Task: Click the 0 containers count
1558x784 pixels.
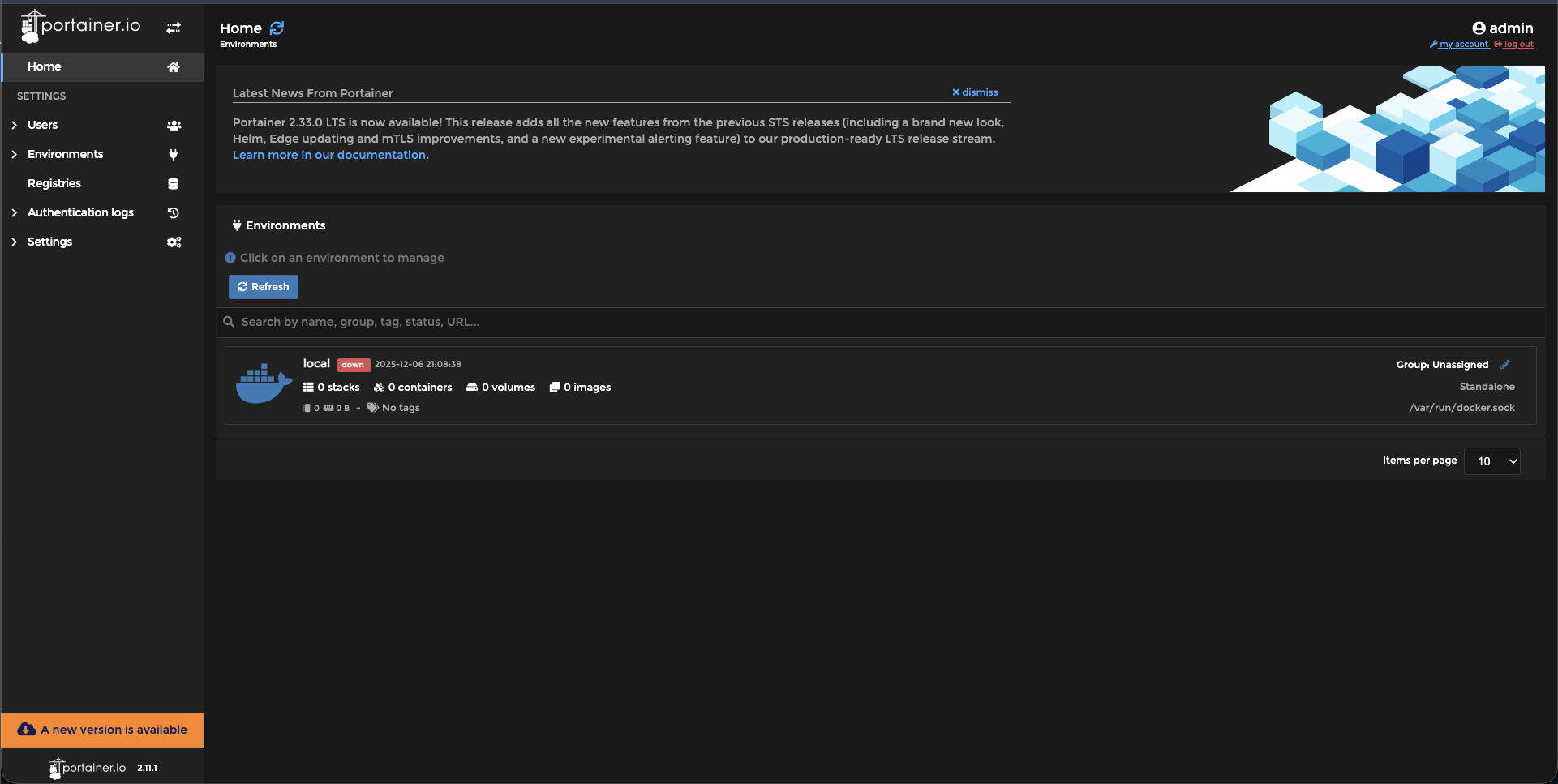Action: coord(420,388)
